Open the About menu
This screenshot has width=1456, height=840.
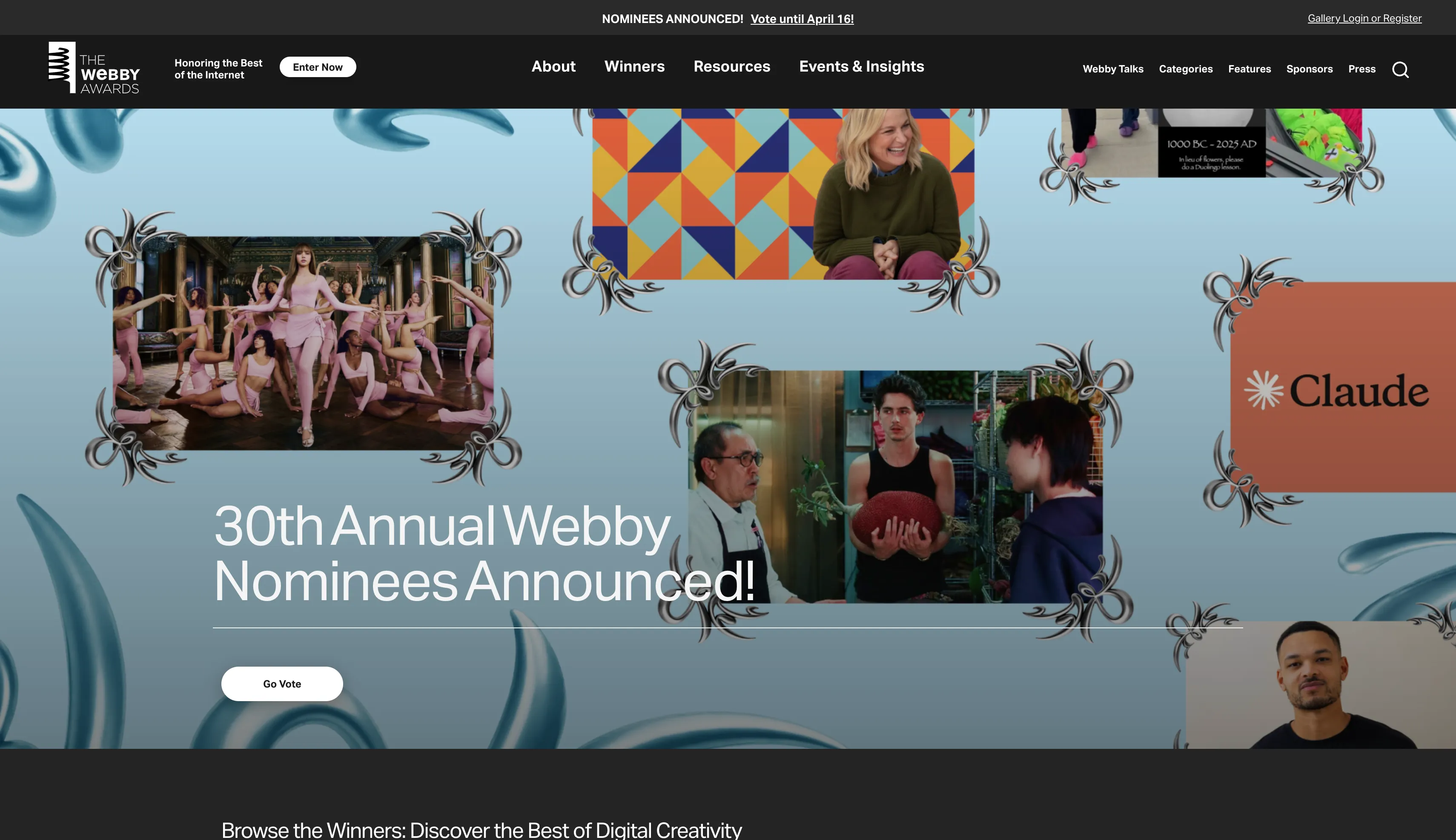(553, 66)
